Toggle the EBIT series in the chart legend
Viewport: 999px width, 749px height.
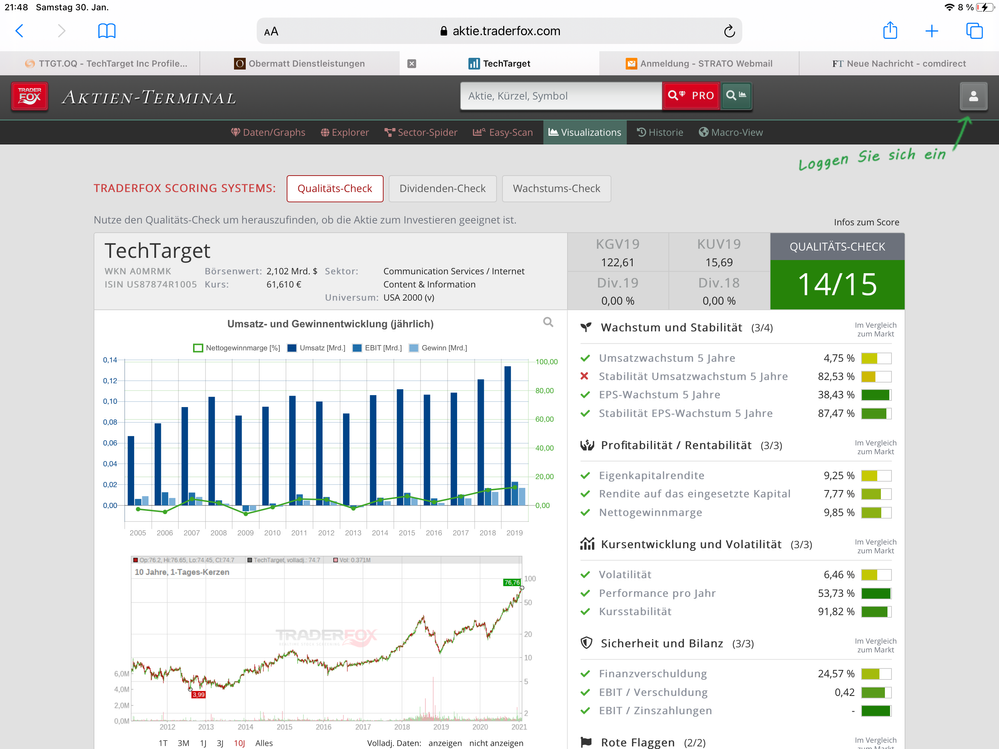click(381, 348)
